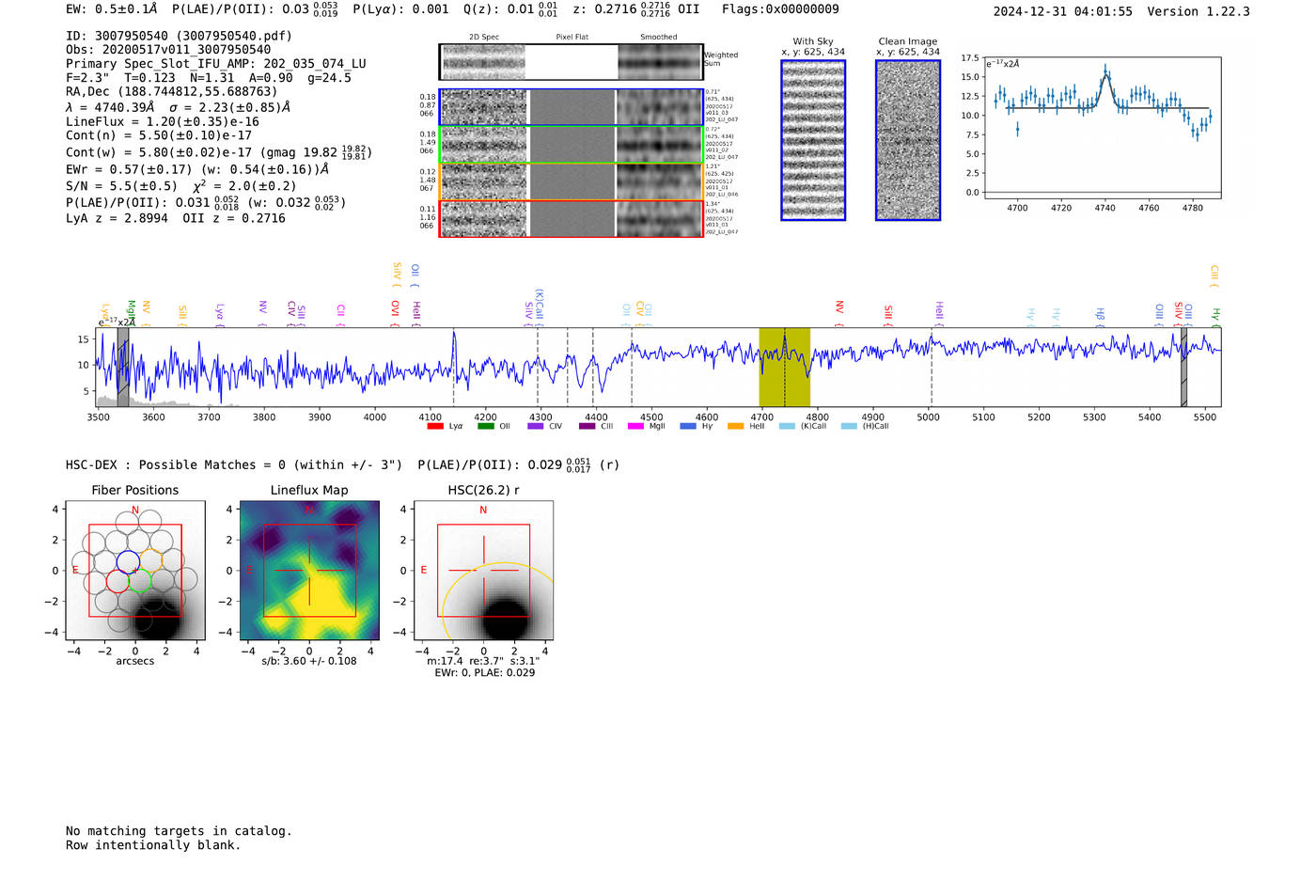Click the Weighted Sum smoothed spectrum panel
The height and width of the screenshot is (896, 1316).
click(x=660, y=62)
